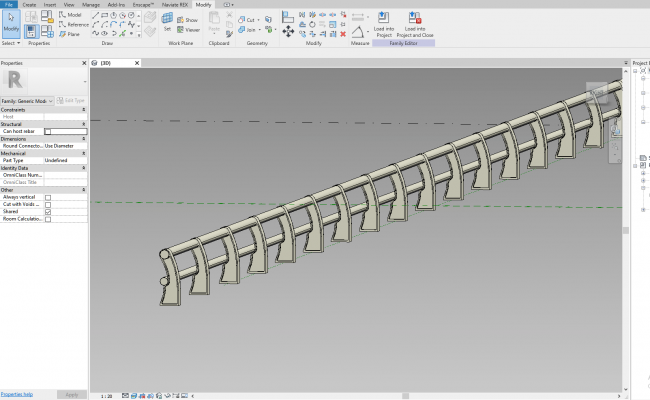Image resolution: width=650 pixels, height=400 pixels.
Task: Click the Edit Type button
Action: click(x=69, y=100)
